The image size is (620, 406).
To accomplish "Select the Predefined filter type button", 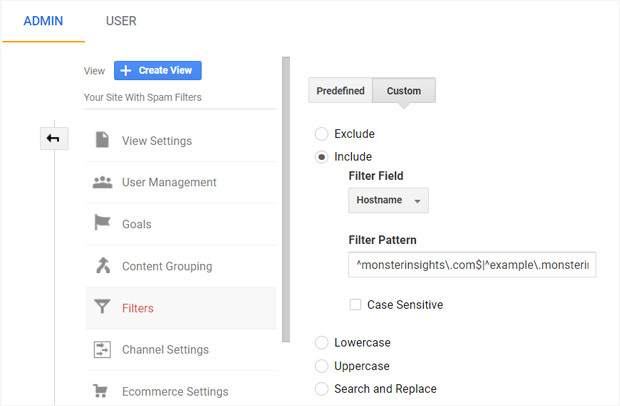I will pos(340,91).
